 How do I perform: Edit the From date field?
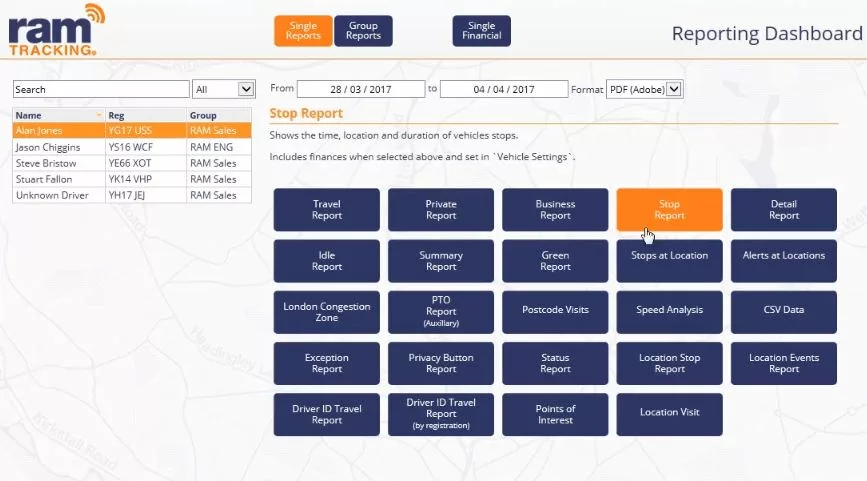[361, 89]
